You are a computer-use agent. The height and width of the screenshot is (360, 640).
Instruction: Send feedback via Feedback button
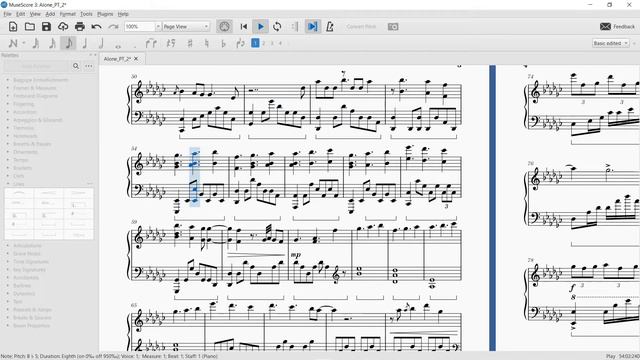617,27
